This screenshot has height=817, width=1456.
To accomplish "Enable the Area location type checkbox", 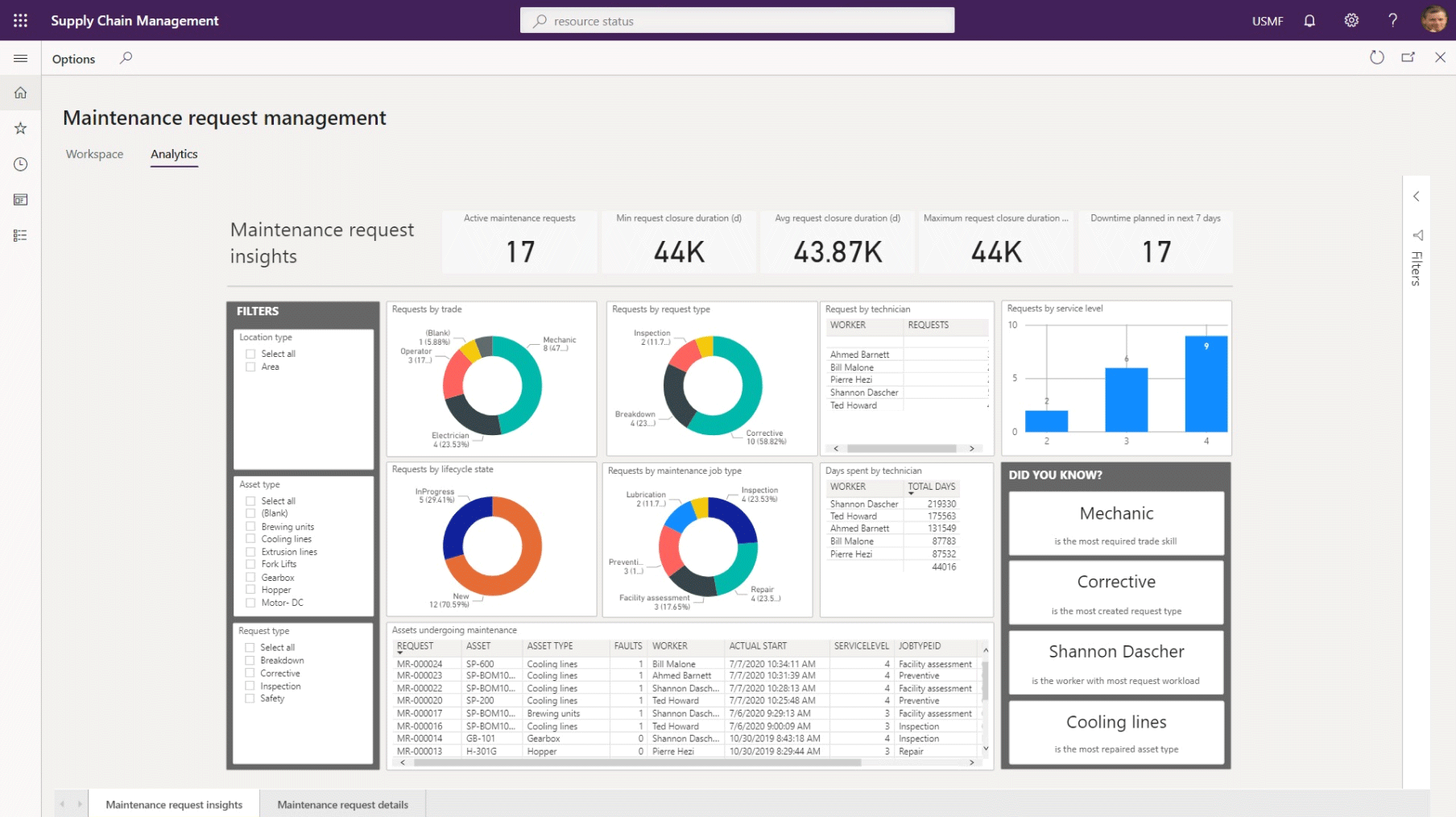I will click(x=250, y=367).
